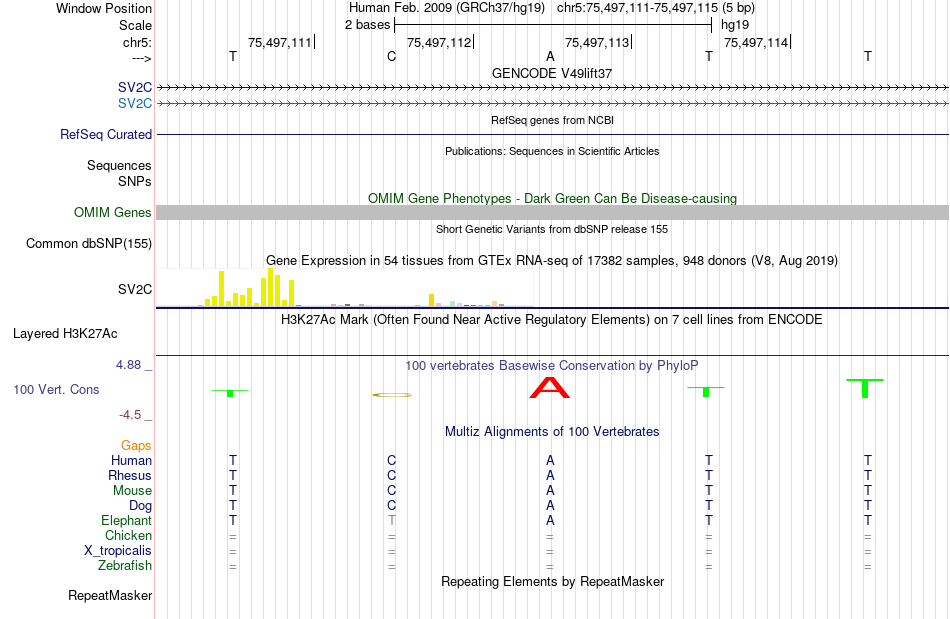Select the Human alignment row label
The image size is (950, 619).
tap(131, 460)
